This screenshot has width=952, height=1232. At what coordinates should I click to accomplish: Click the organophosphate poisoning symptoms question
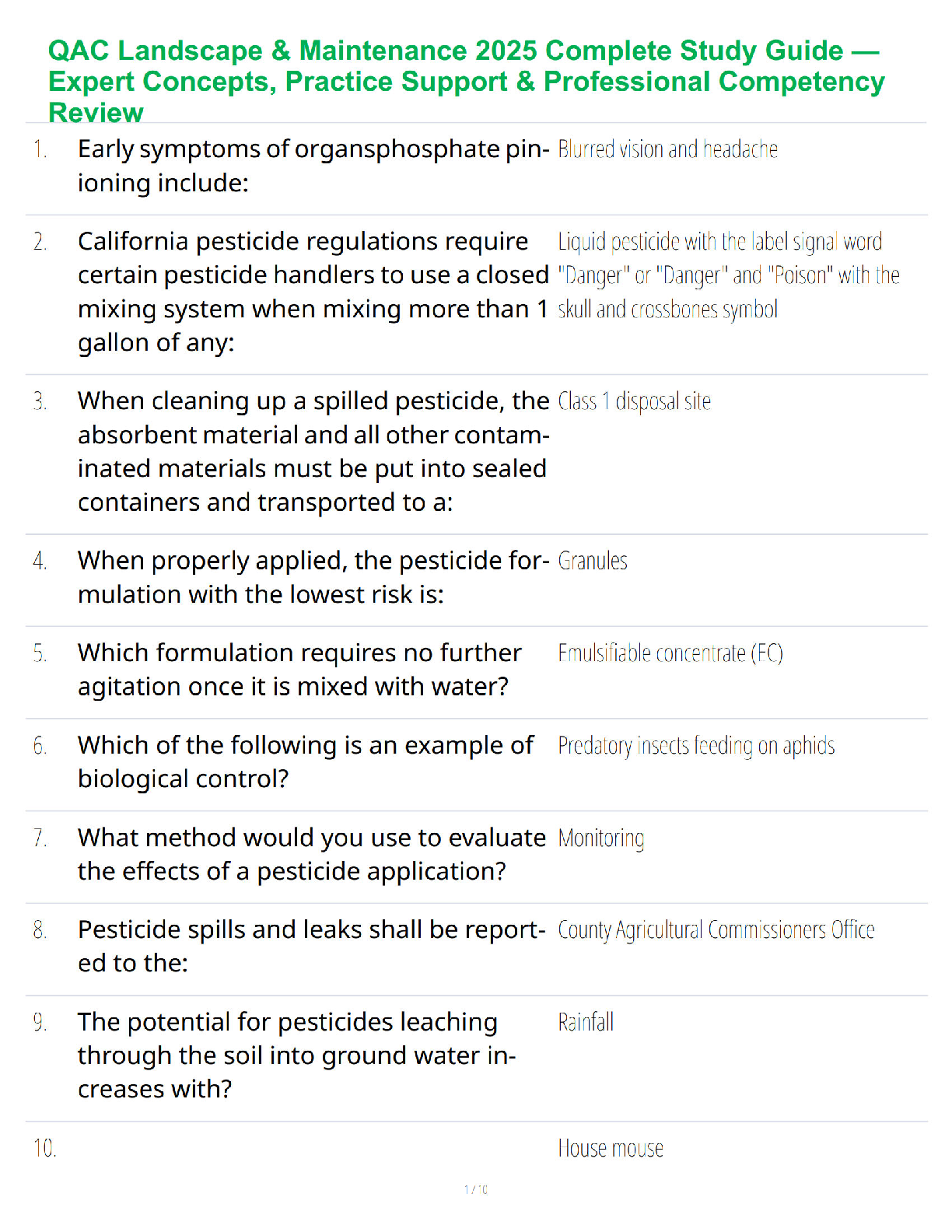(x=313, y=166)
